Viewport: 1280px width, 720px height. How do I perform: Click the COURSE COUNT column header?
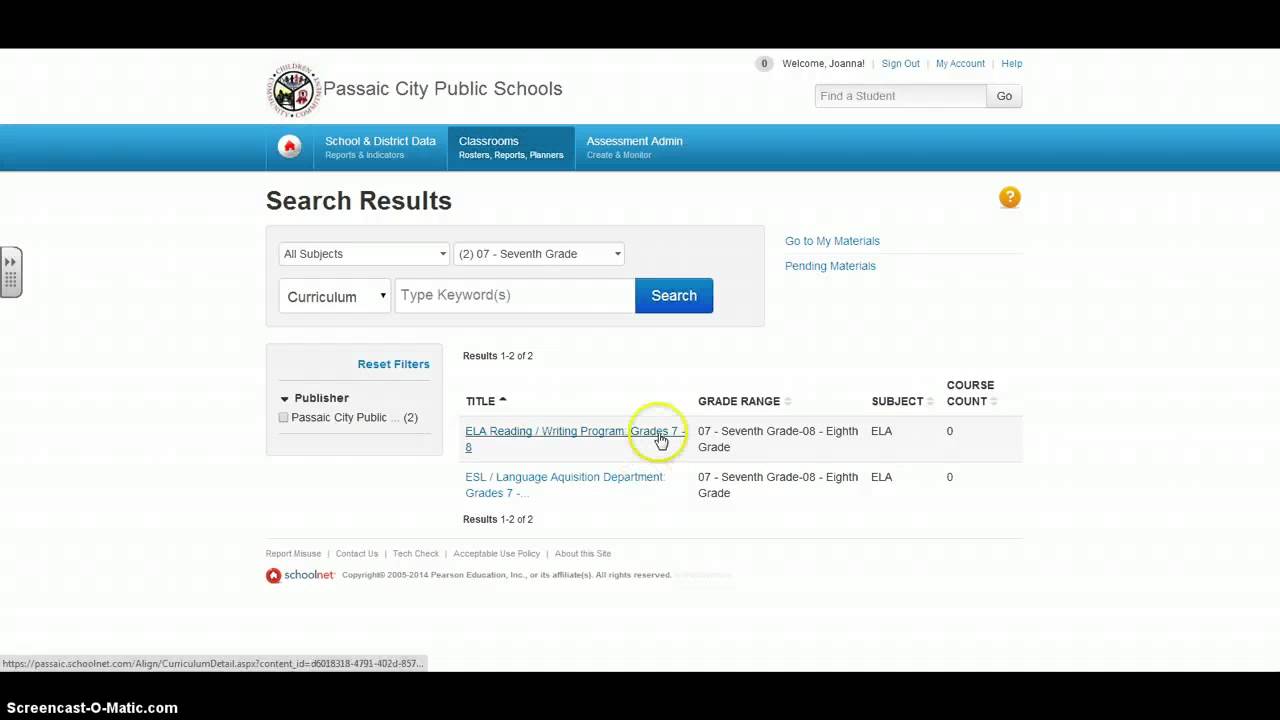pos(970,393)
